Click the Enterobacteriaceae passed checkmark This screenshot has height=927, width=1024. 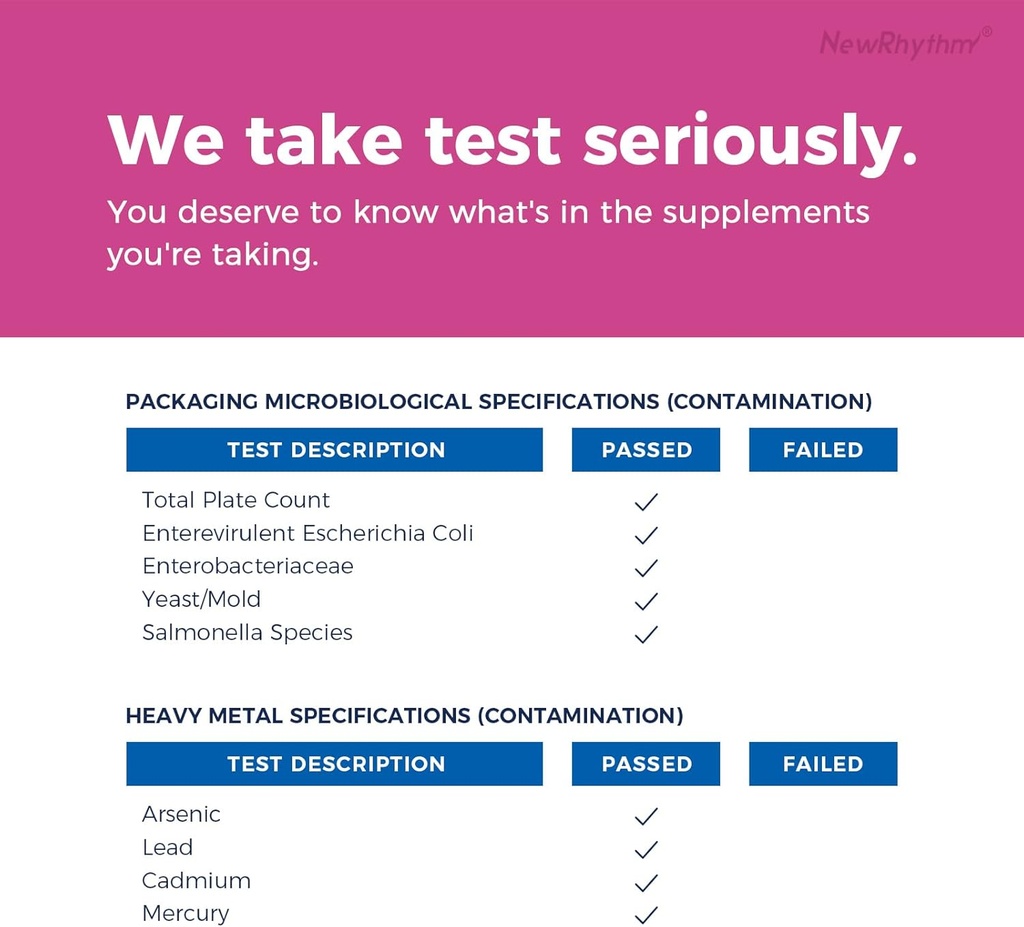tap(646, 568)
